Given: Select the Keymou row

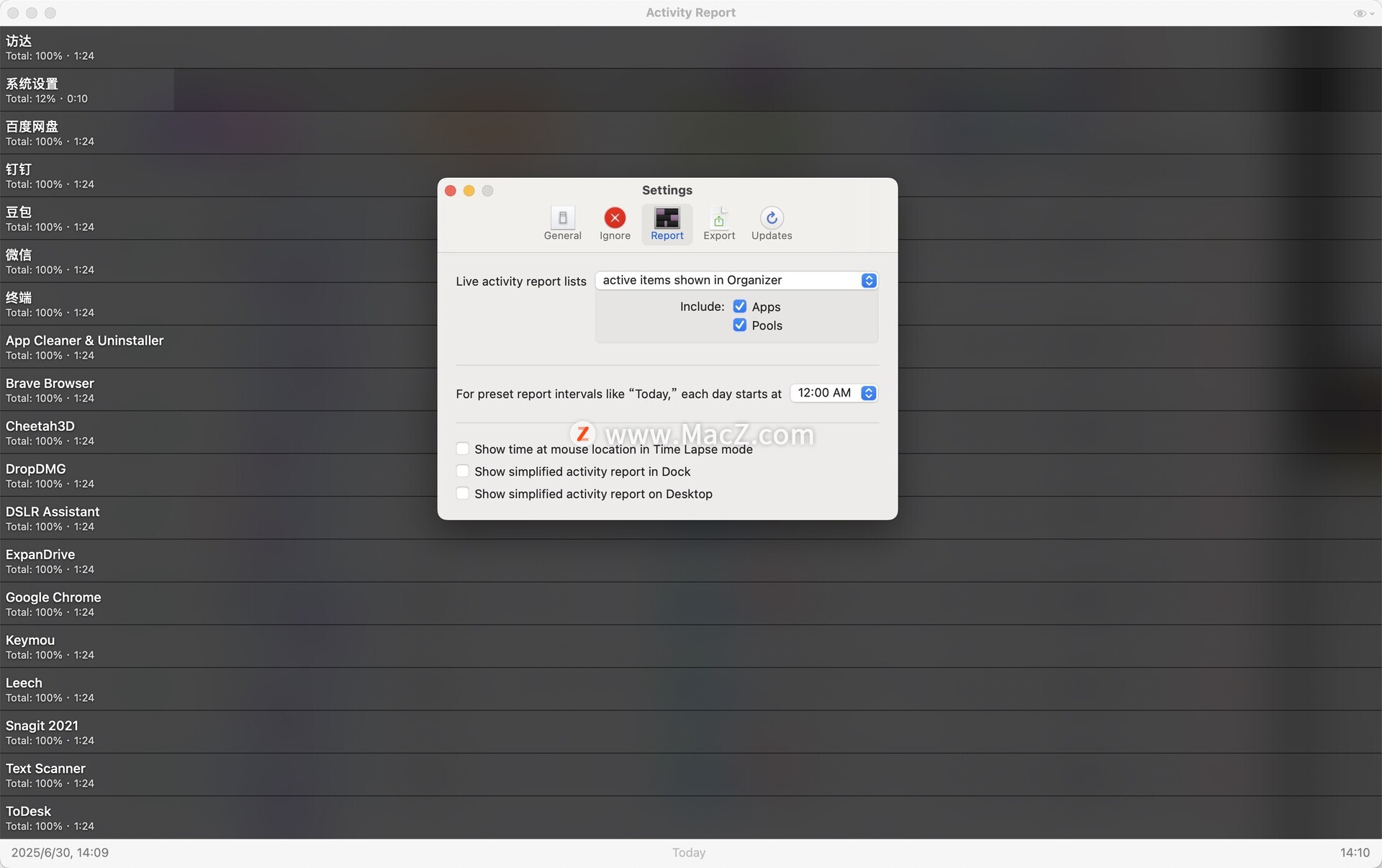Looking at the screenshot, I should pos(691,647).
